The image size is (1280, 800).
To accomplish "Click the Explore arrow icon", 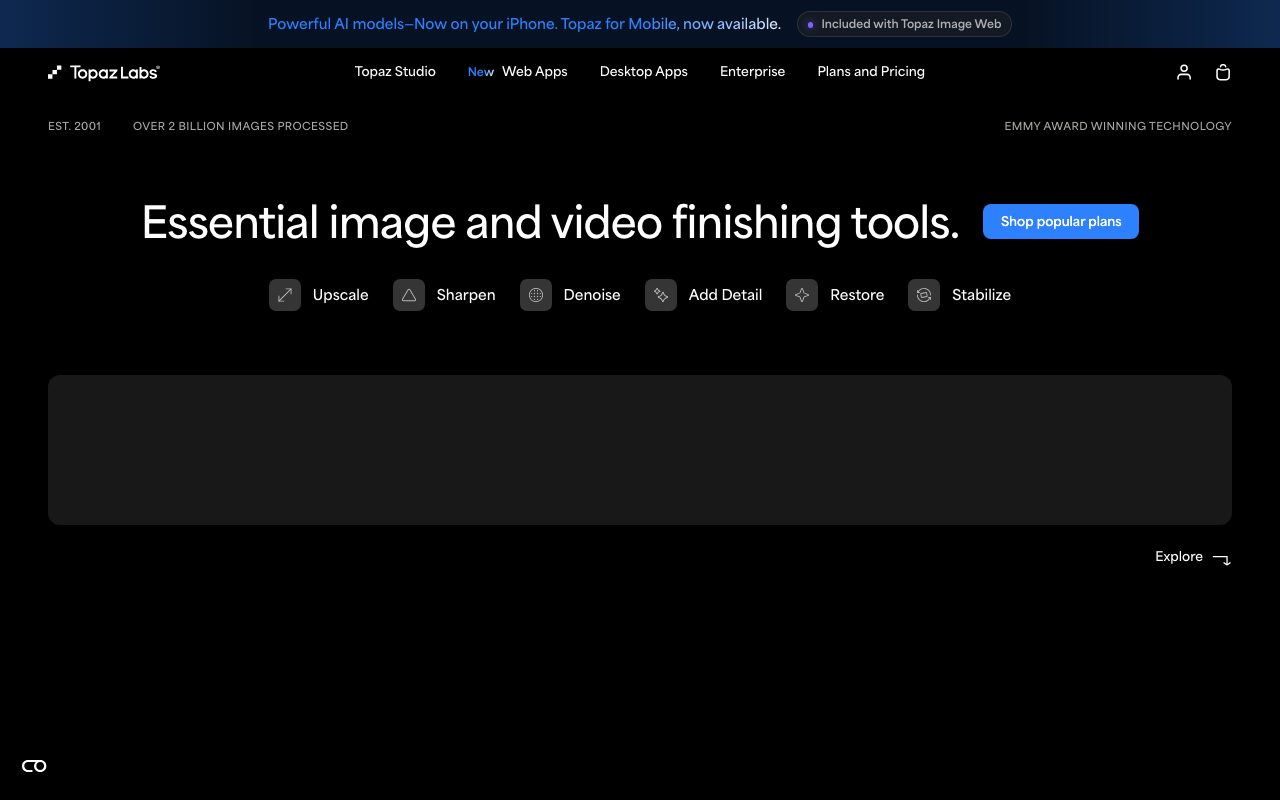I will [1222, 559].
